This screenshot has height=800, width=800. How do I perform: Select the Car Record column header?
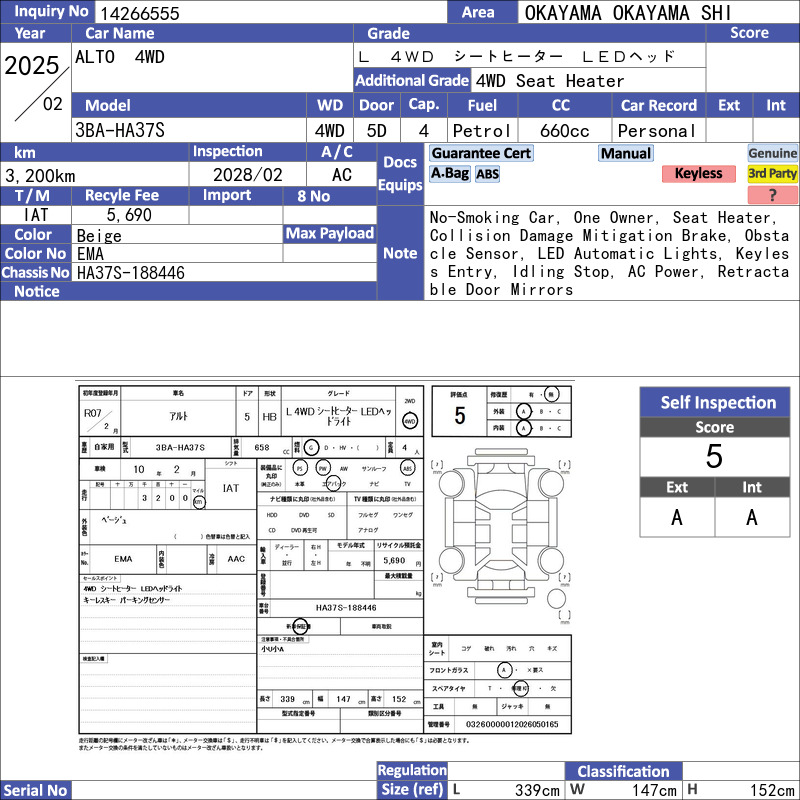tap(658, 105)
